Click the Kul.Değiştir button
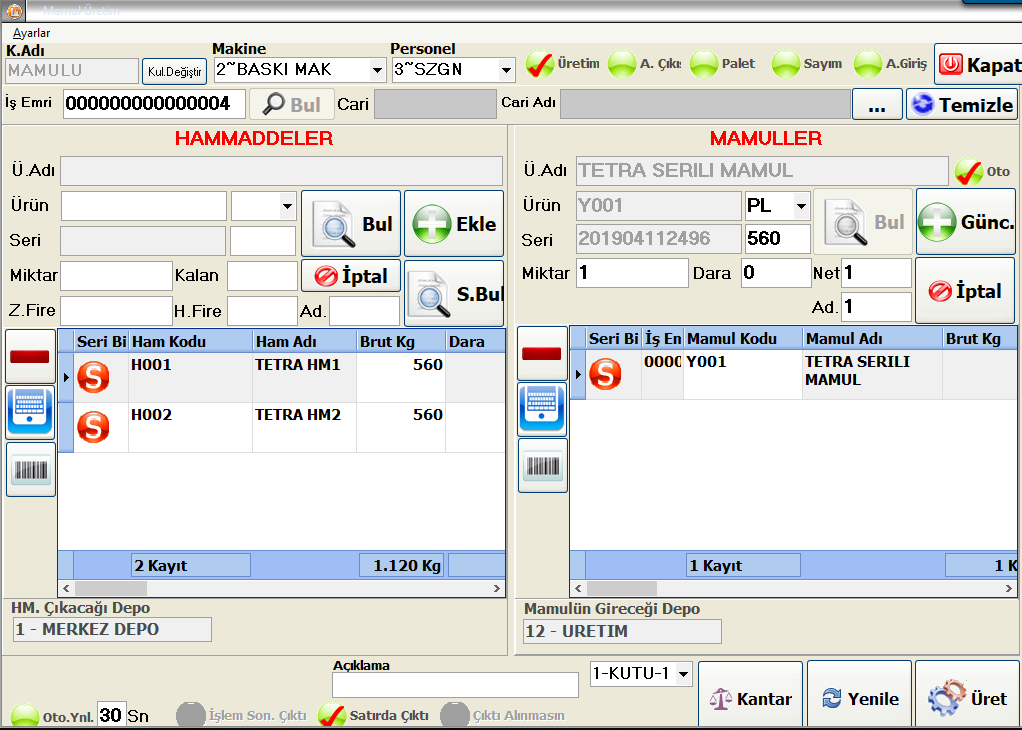 (174, 71)
